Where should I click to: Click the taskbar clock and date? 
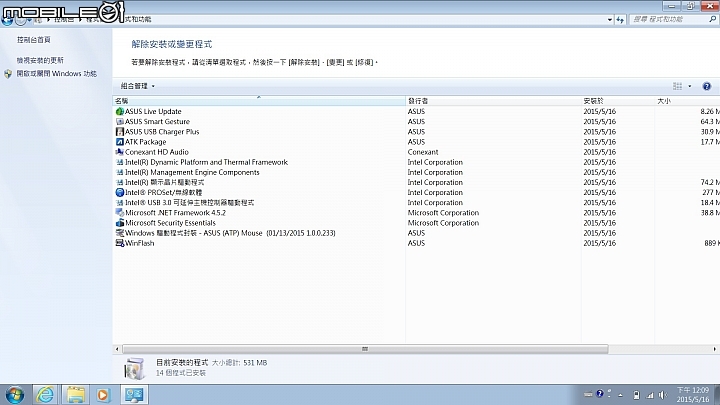coord(693,395)
